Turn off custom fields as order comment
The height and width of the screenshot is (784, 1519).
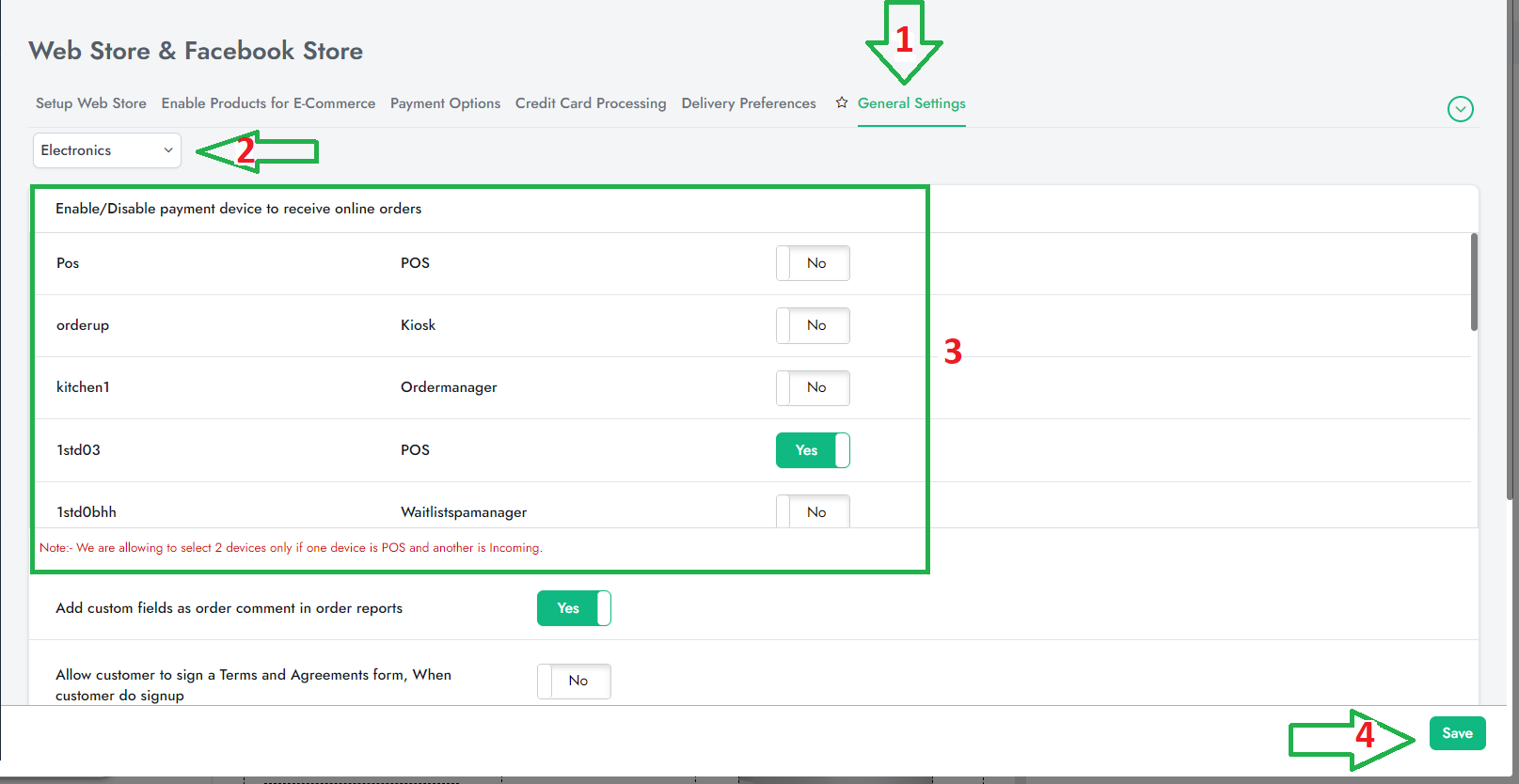(574, 608)
